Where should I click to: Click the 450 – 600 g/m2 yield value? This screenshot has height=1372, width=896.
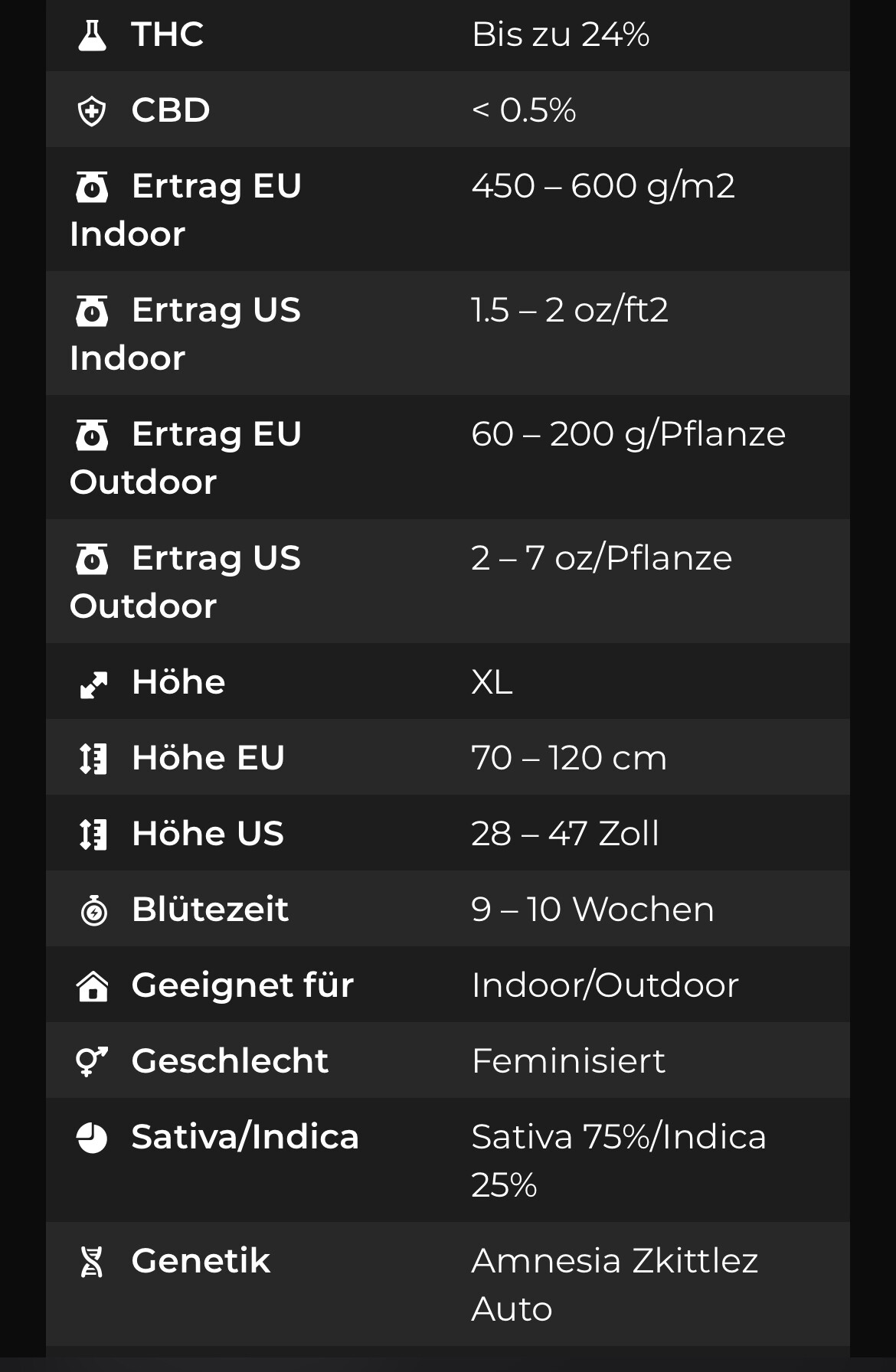[x=603, y=186]
